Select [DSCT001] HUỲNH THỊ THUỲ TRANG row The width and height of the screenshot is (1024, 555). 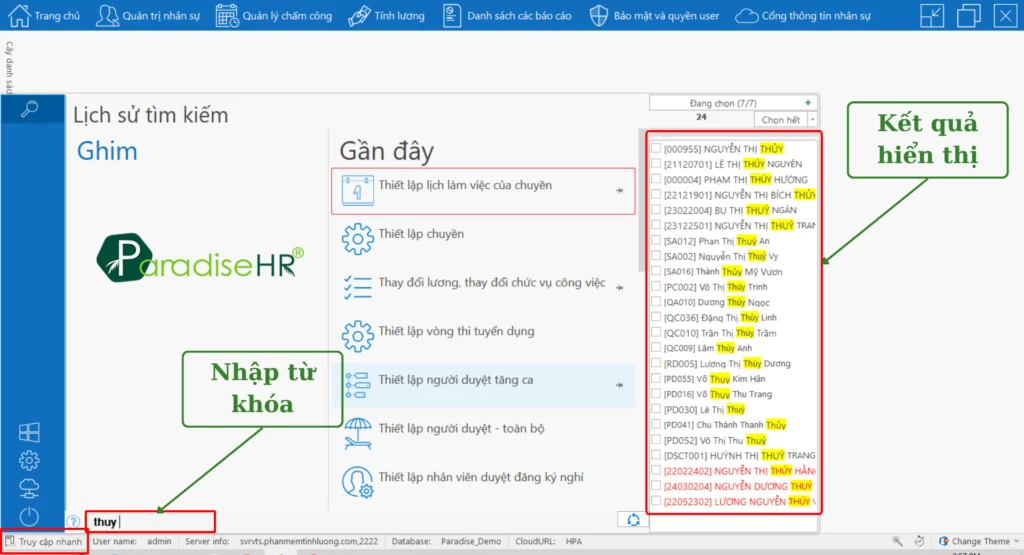(733, 455)
